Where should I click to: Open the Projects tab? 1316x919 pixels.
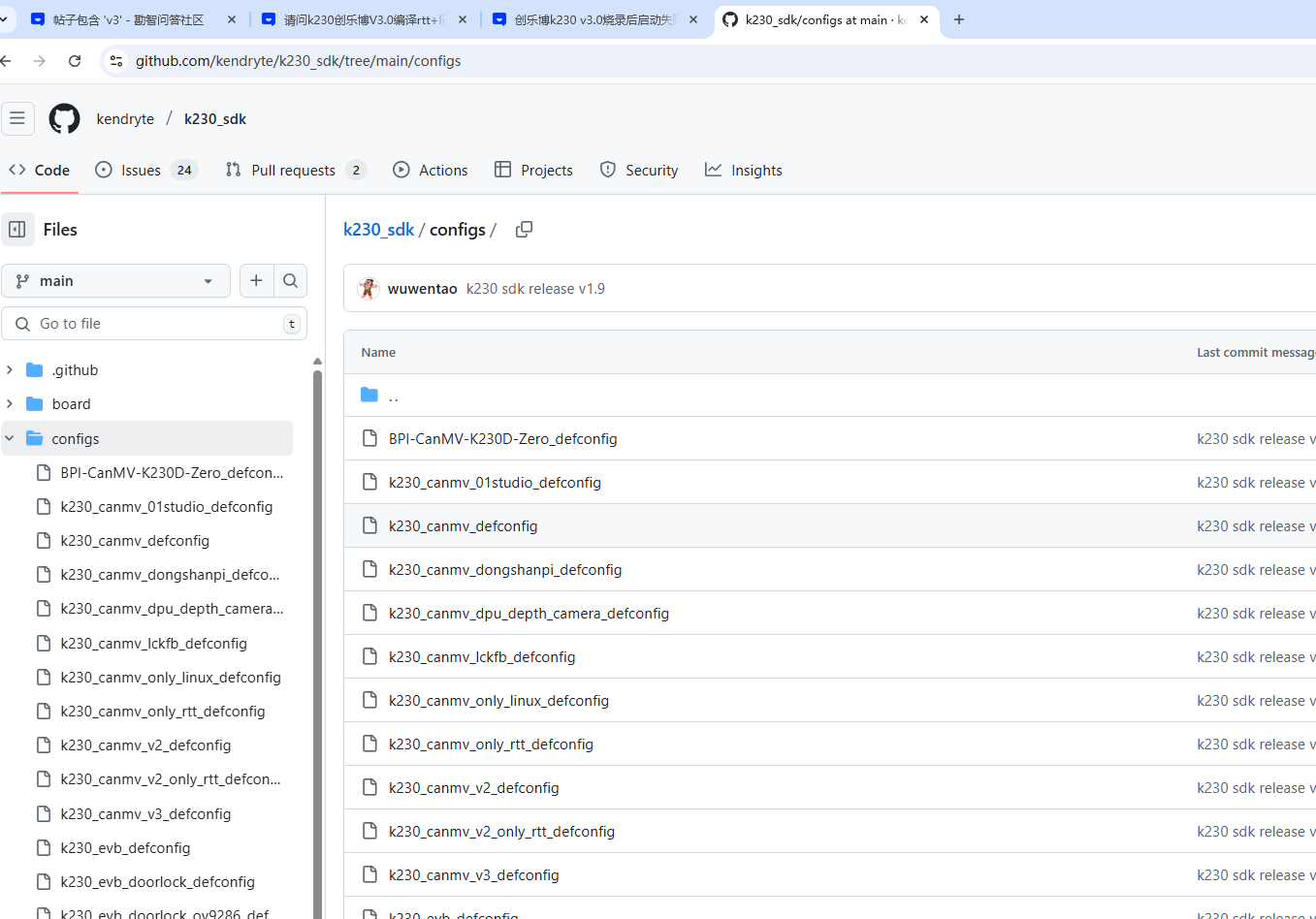tap(533, 171)
